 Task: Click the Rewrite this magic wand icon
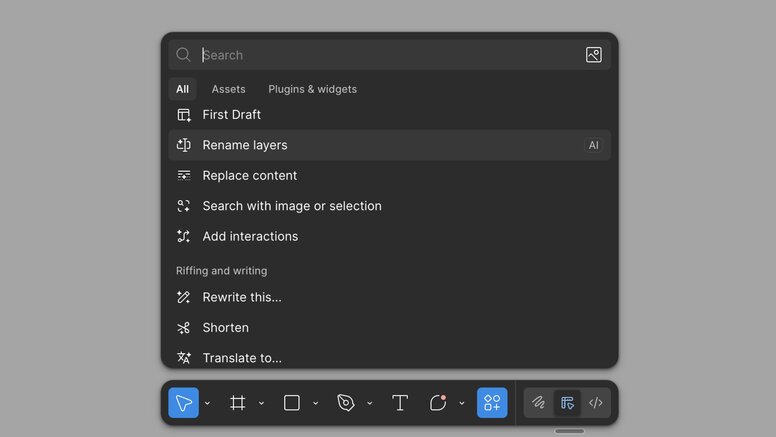184,297
